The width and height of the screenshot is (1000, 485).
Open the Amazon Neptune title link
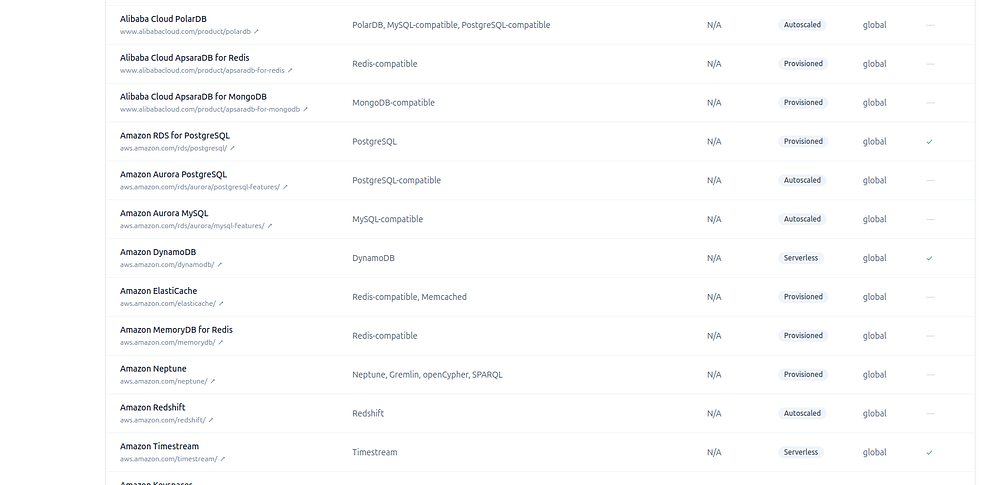pyautogui.click(x=153, y=368)
